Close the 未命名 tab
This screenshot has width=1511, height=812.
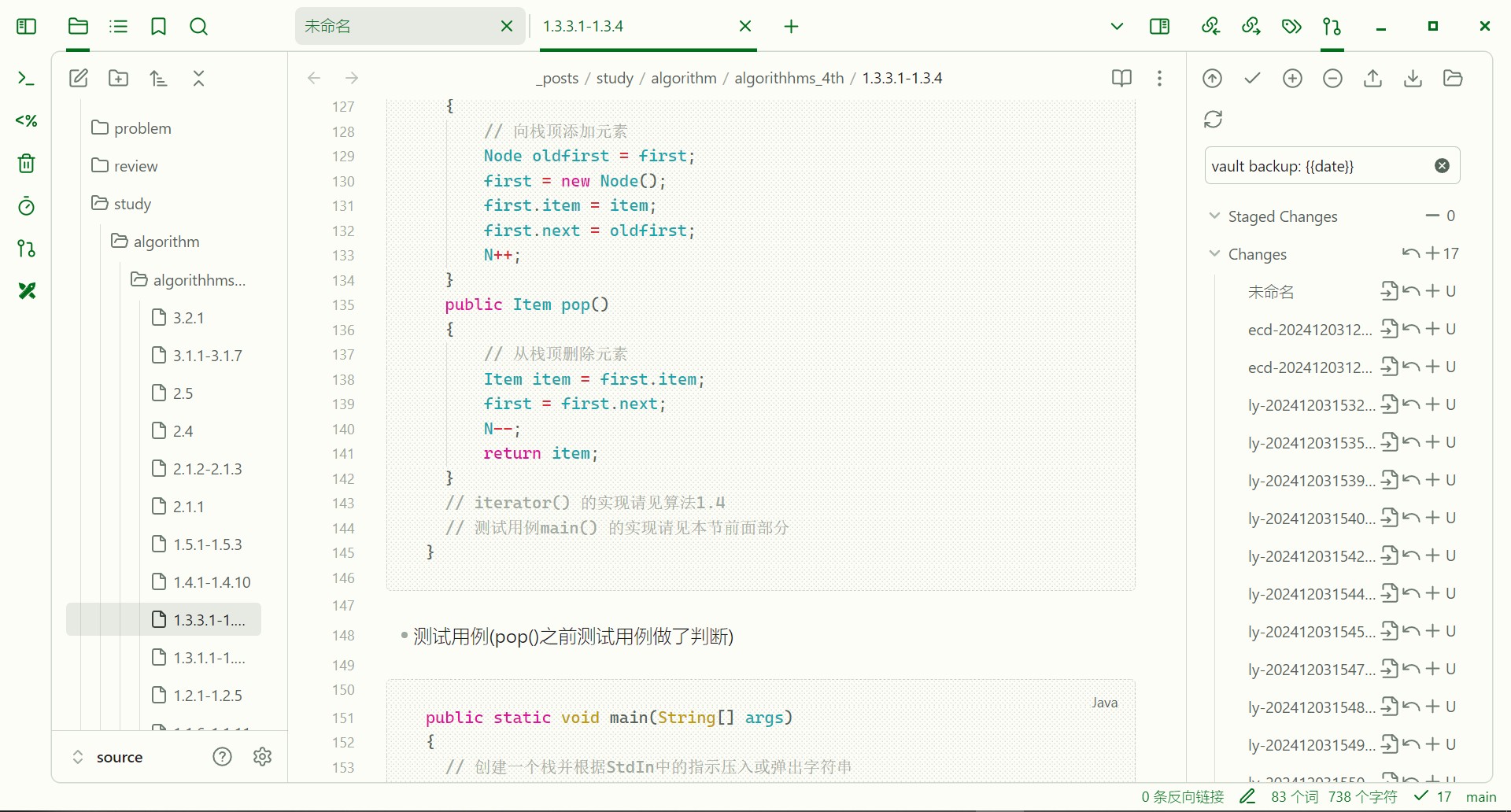(507, 26)
